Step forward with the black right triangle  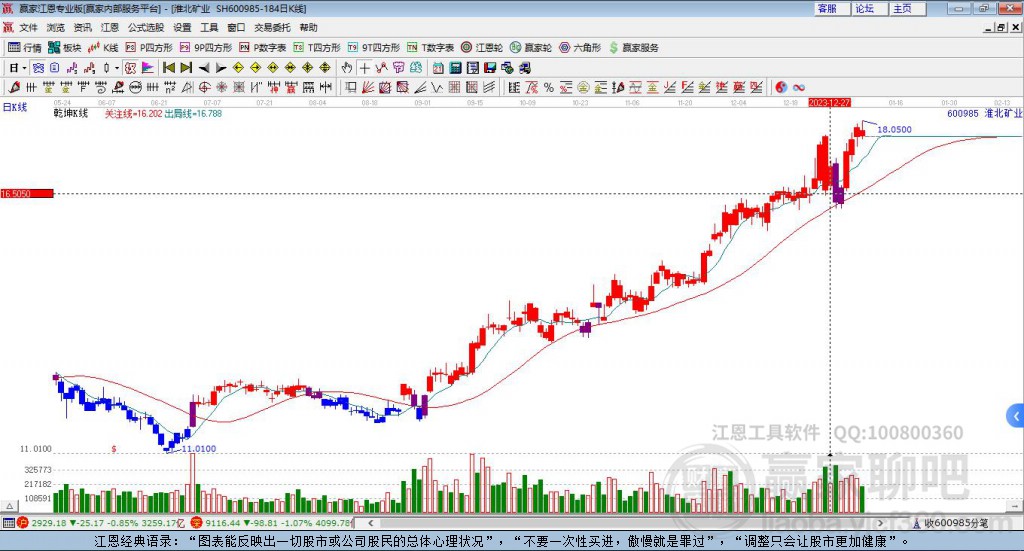(221, 67)
